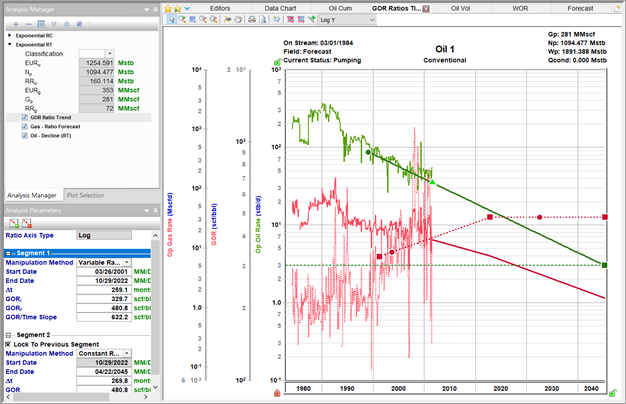
Task: Collapse the Segment 2 section
Action: [8, 335]
